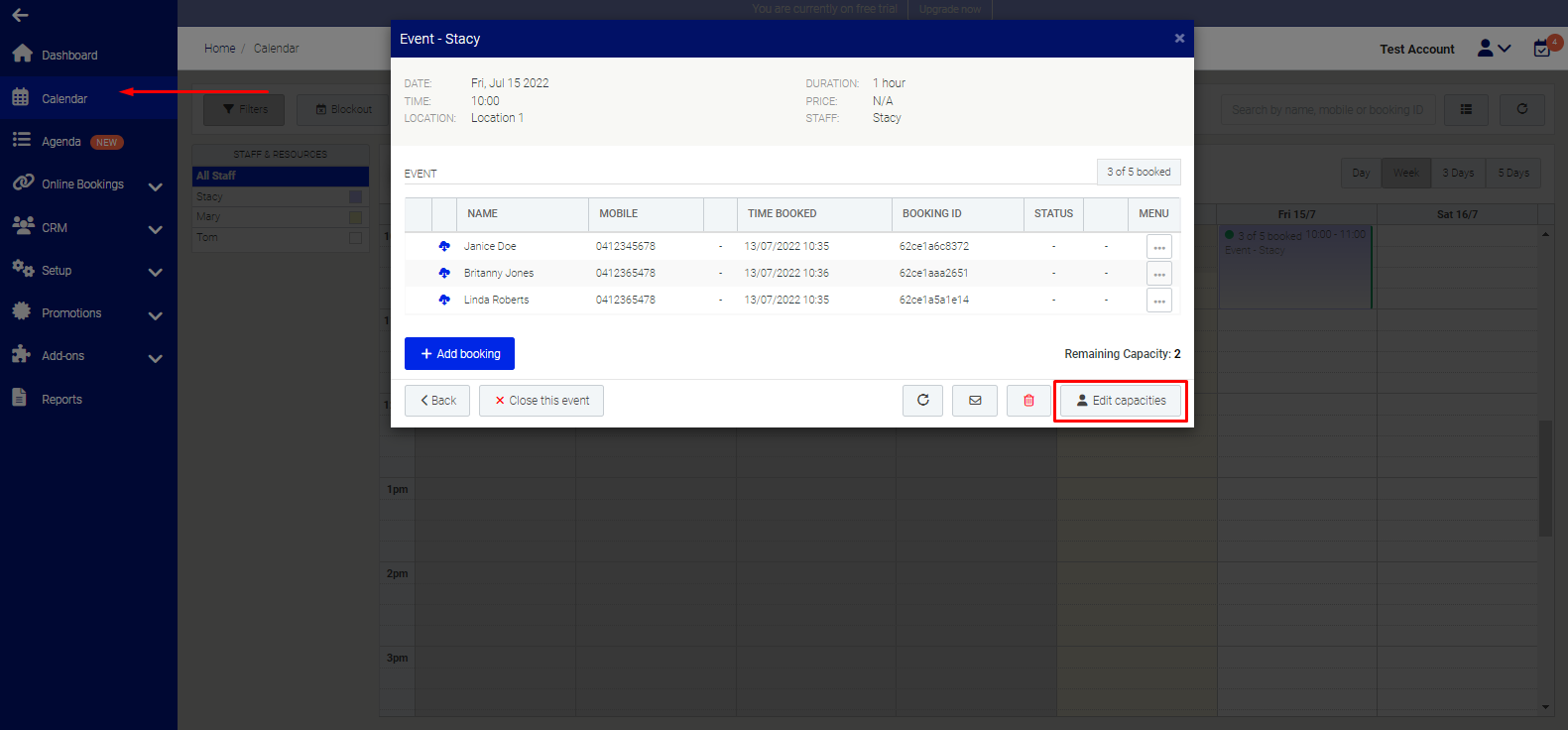The width and height of the screenshot is (1568, 730).
Task: Click Upgrade now link in trial banner
Action: tap(949, 9)
